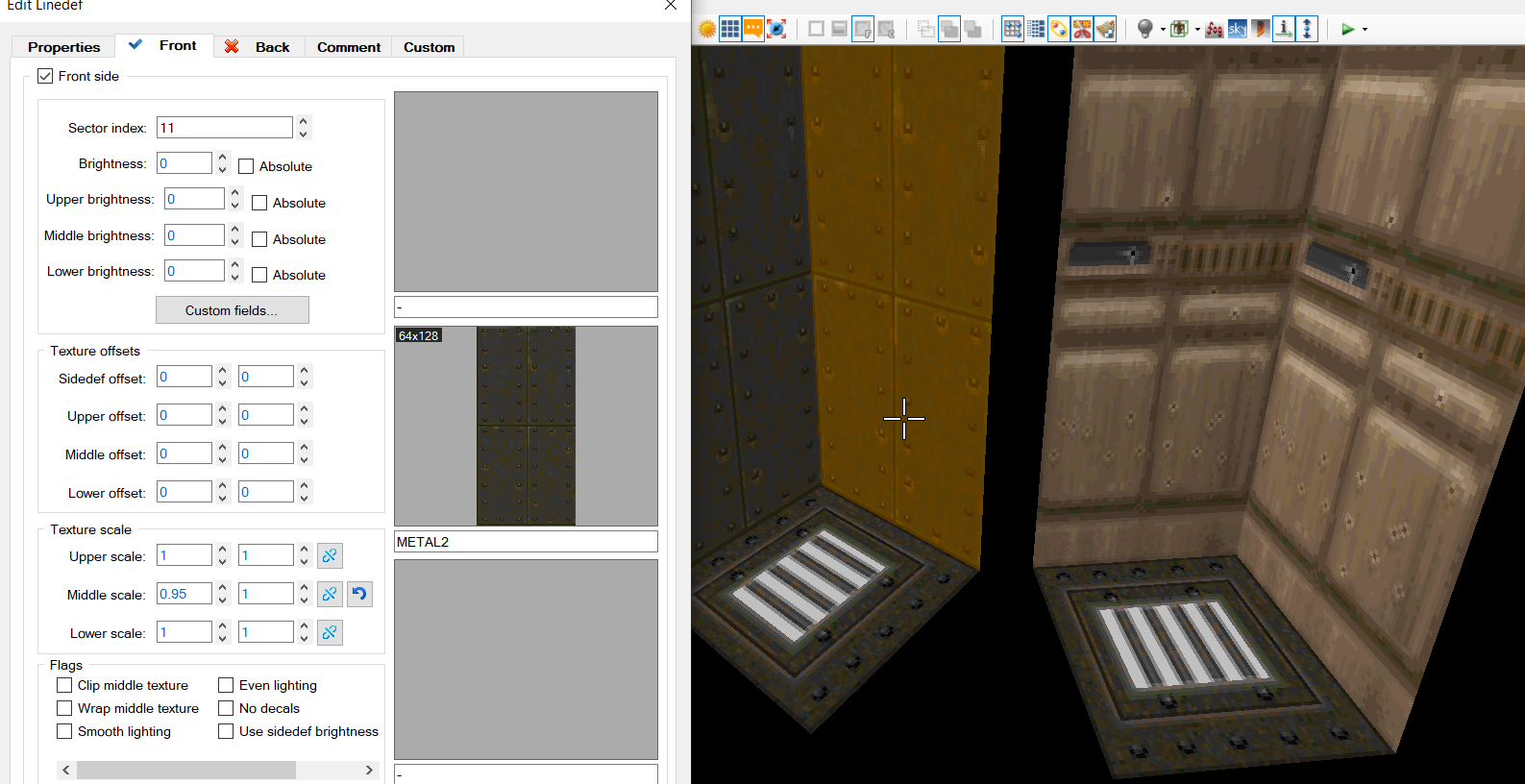Click the highlighted overlapping gray squares icon
Viewport: 1525px width, 784px height.
(x=949, y=29)
